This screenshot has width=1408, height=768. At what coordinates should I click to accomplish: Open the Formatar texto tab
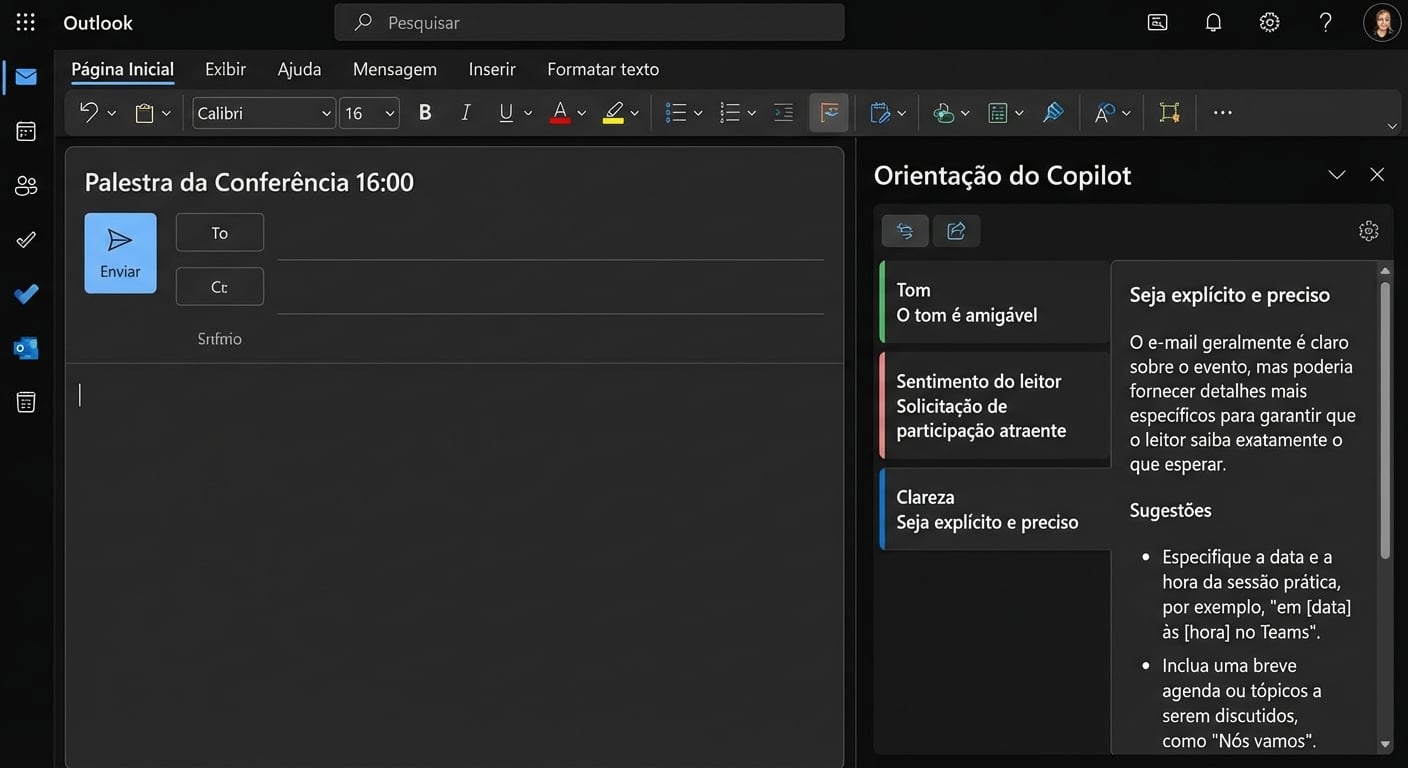point(603,69)
